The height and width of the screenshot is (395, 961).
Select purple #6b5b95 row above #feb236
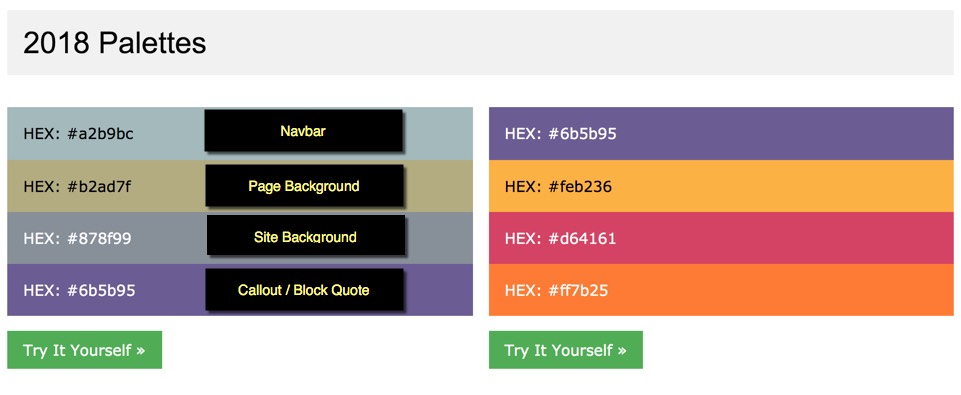[721, 134]
